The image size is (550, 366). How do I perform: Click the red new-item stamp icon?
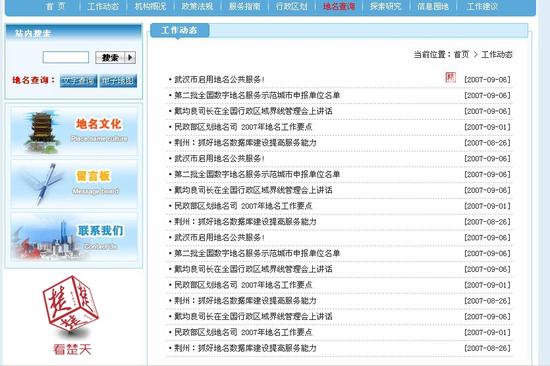(450, 77)
